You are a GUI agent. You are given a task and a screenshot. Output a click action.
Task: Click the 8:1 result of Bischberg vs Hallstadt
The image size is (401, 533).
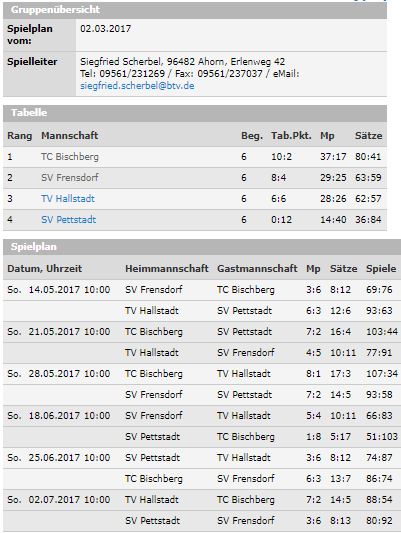pos(313,374)
